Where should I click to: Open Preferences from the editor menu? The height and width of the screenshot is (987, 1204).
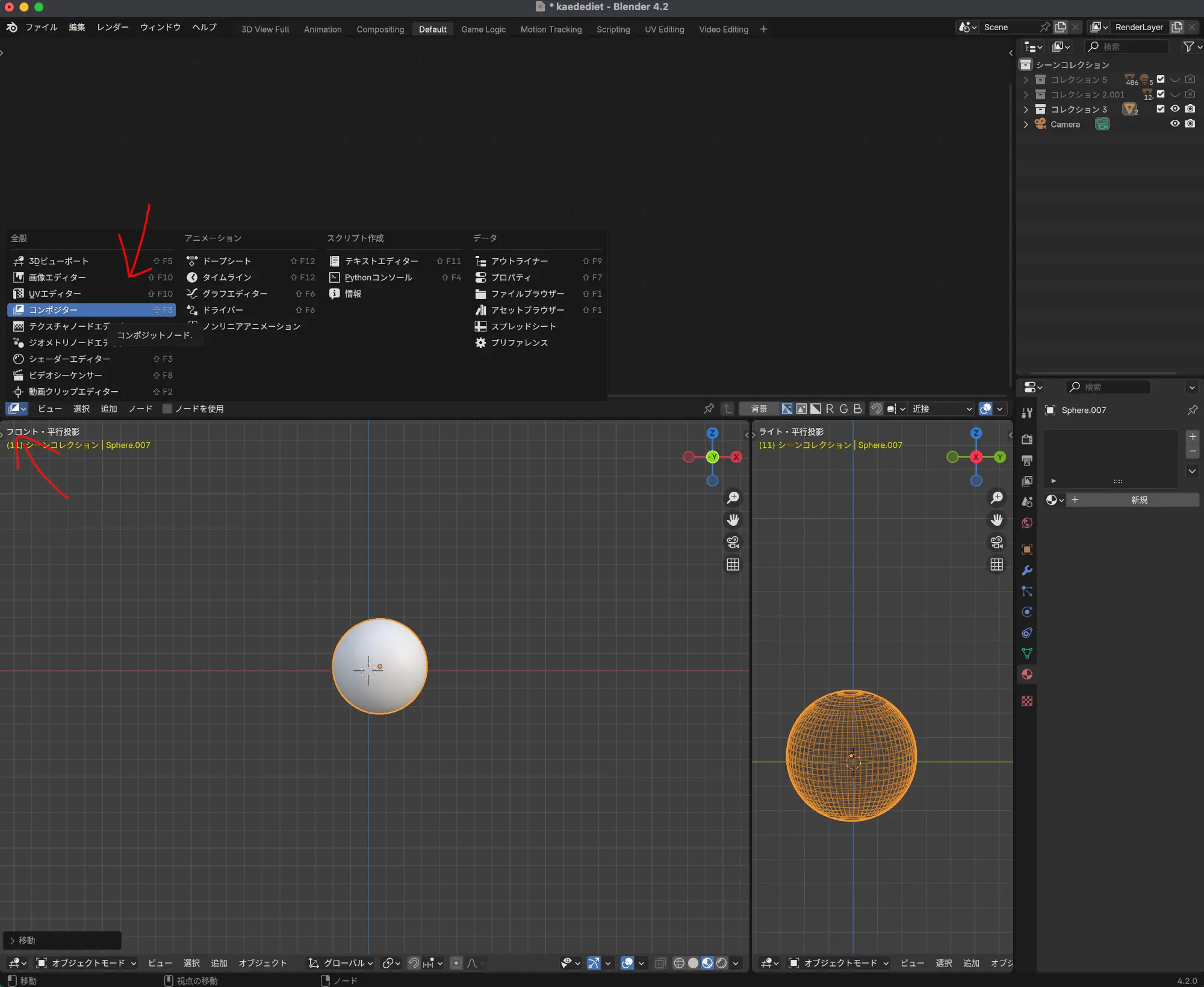(x=538, y=342)
